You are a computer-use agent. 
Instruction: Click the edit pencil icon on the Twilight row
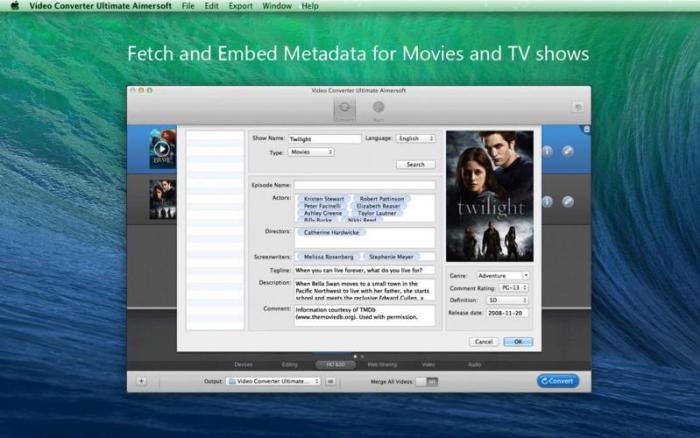point(567,202)
